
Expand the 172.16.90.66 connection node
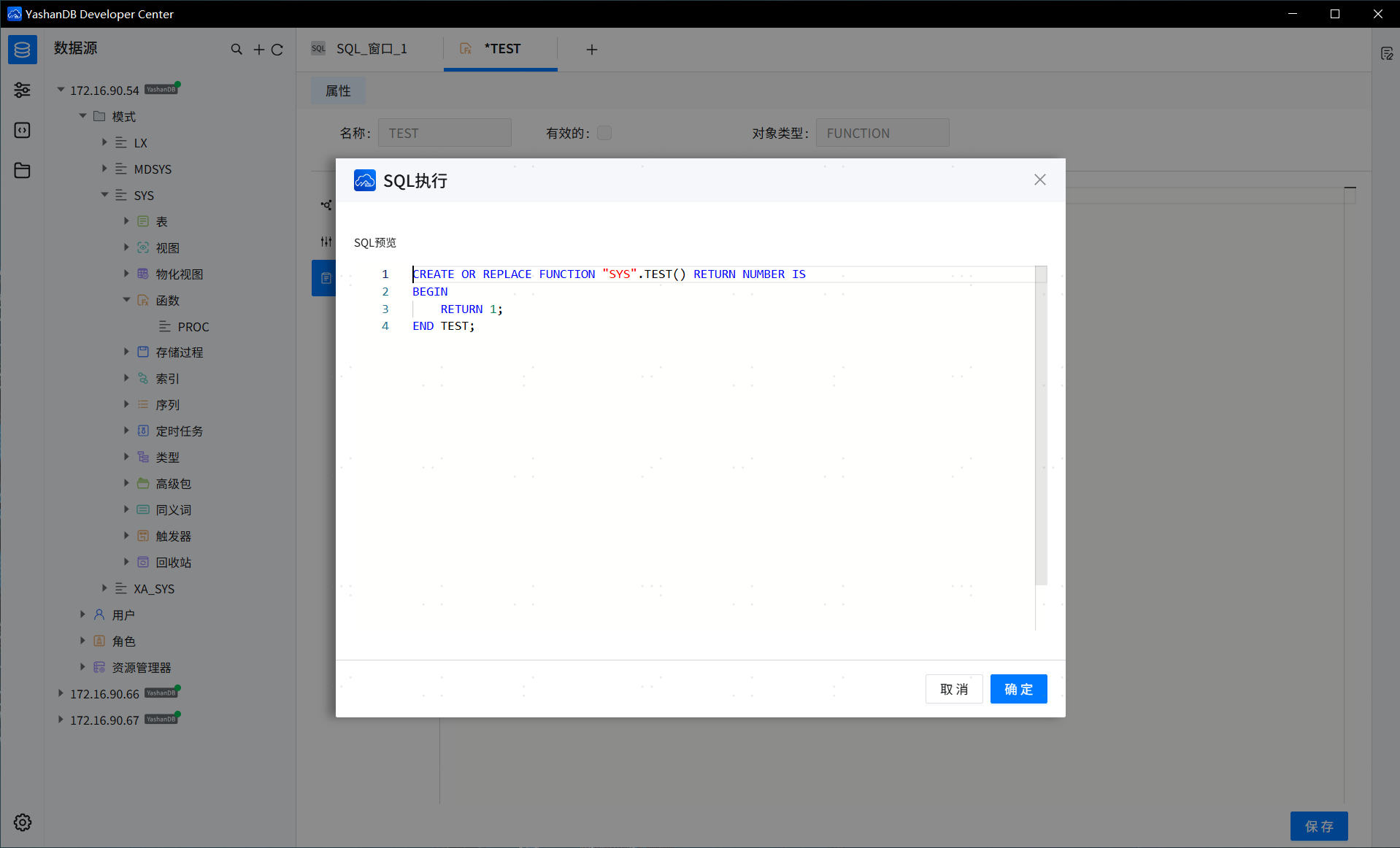pos(61,693)
